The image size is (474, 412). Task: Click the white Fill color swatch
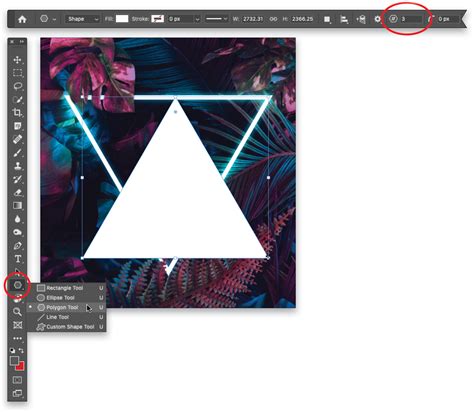point(122,19)
